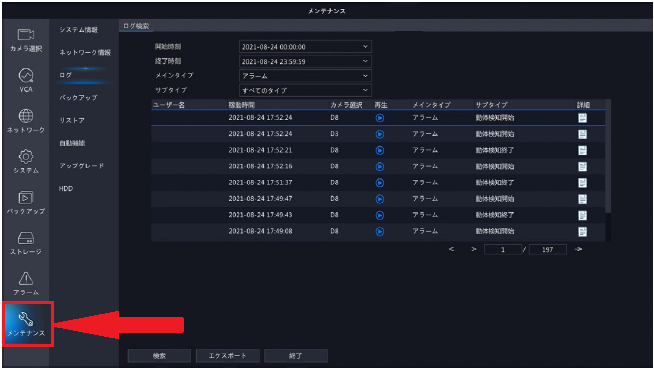View details of 17:51:37 entry
This screenshot has width=654, height=368.
583,183
